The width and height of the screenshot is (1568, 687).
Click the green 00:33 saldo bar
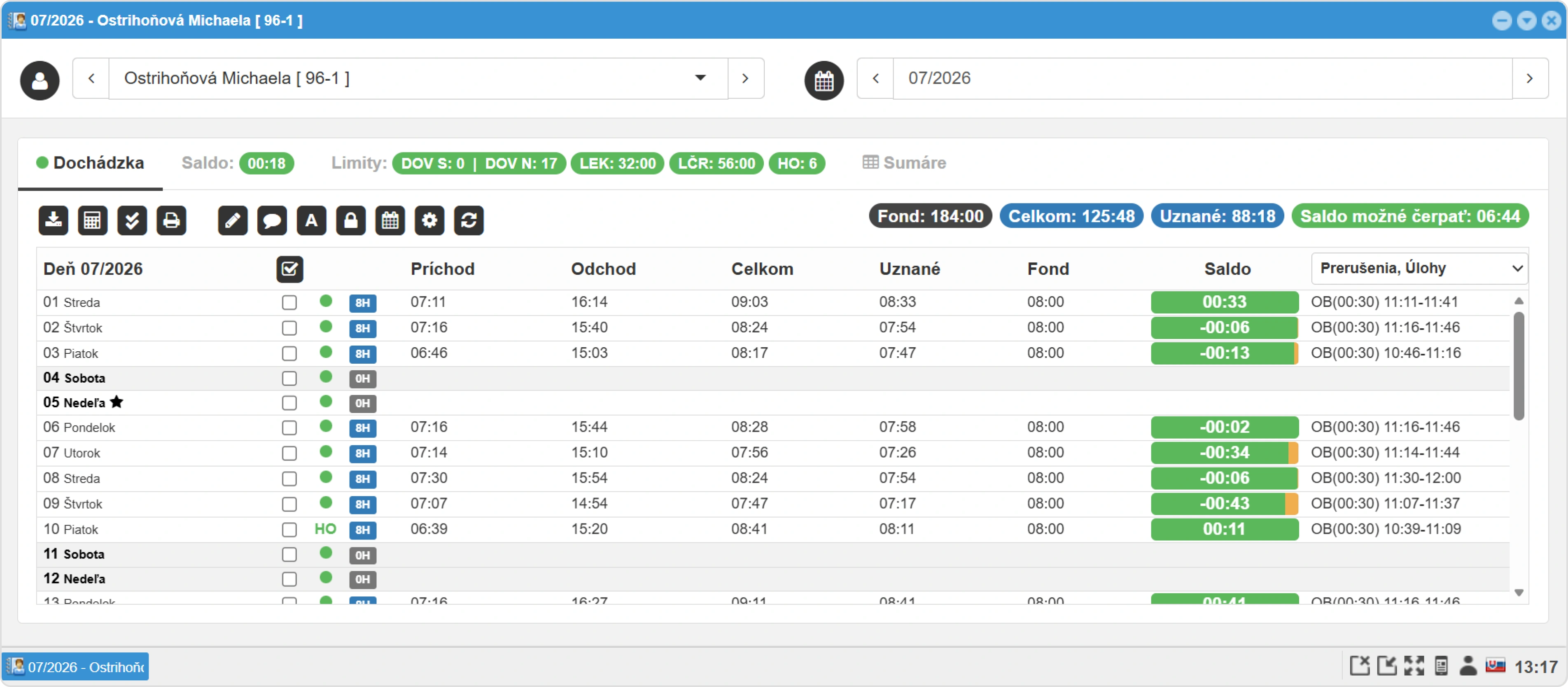coord(1224,302)
